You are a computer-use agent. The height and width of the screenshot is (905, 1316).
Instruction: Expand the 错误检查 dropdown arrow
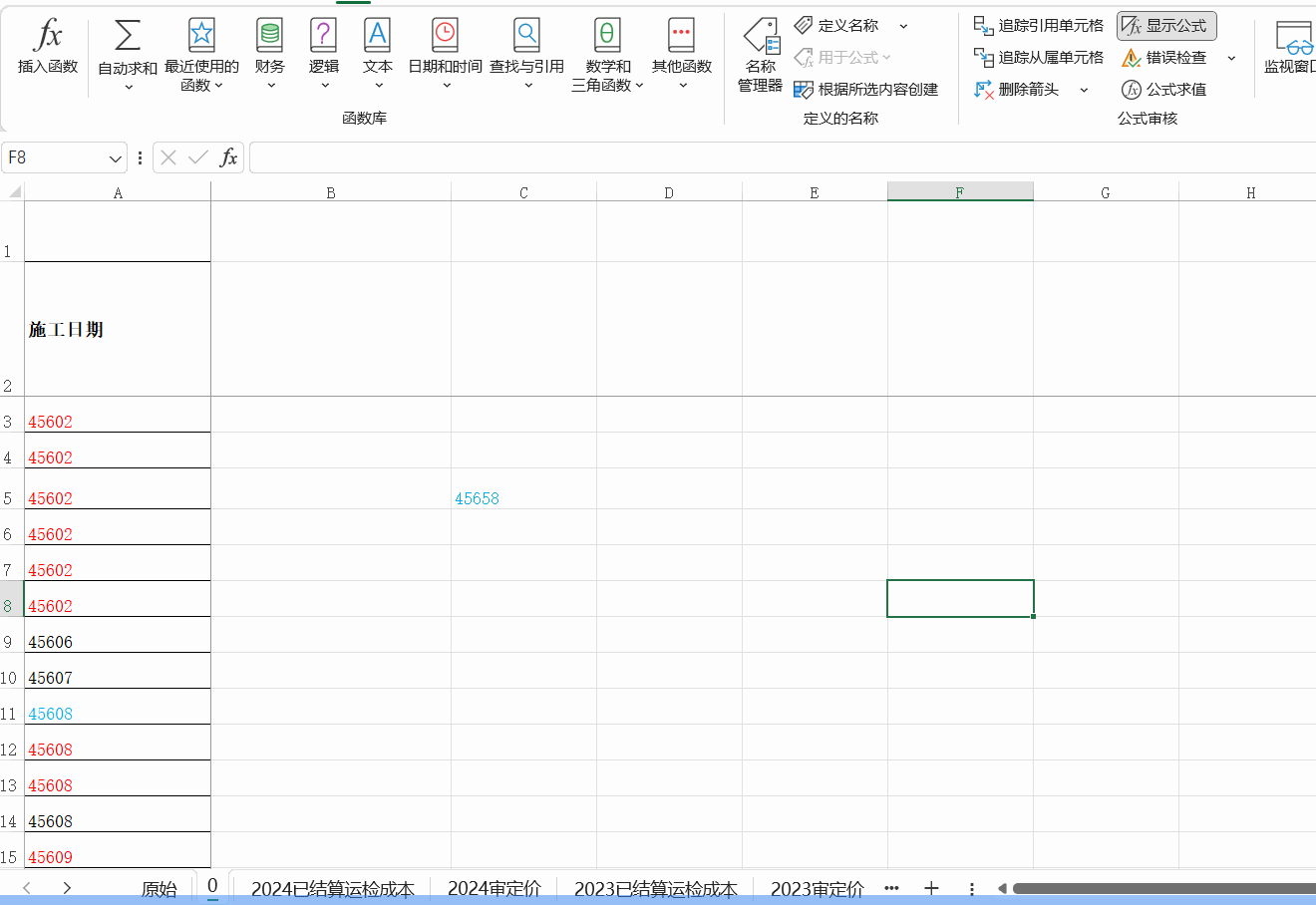1231,58
